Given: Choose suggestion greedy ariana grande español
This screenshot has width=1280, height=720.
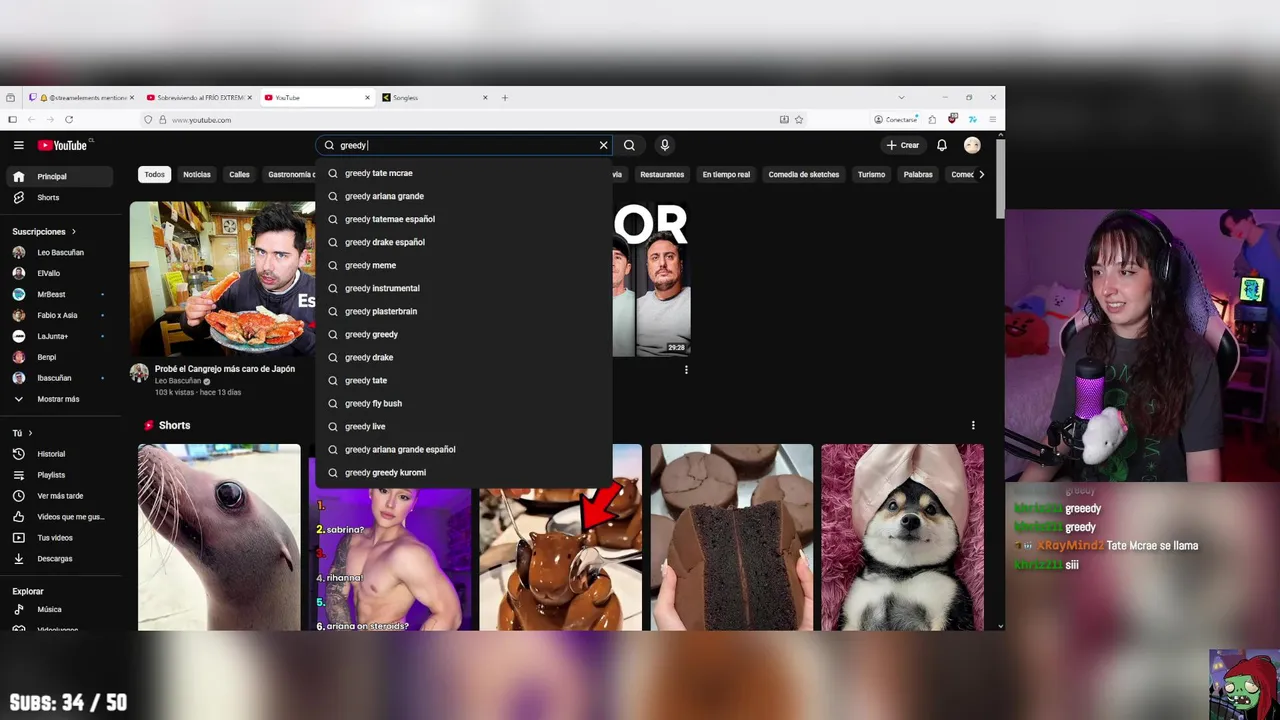Looking at the screenshot, I should pos(463,449).
